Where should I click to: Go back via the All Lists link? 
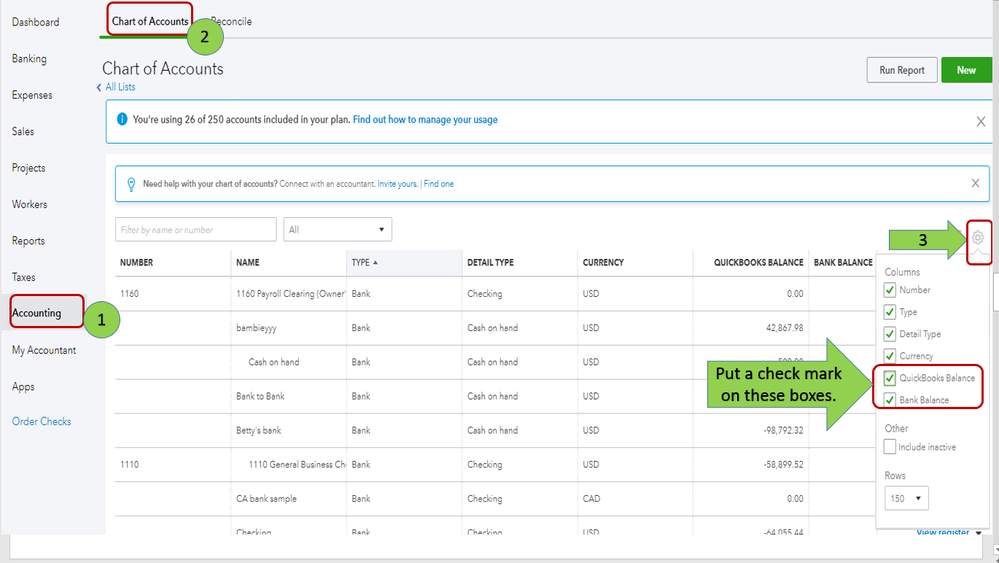[x=120, y=87]
